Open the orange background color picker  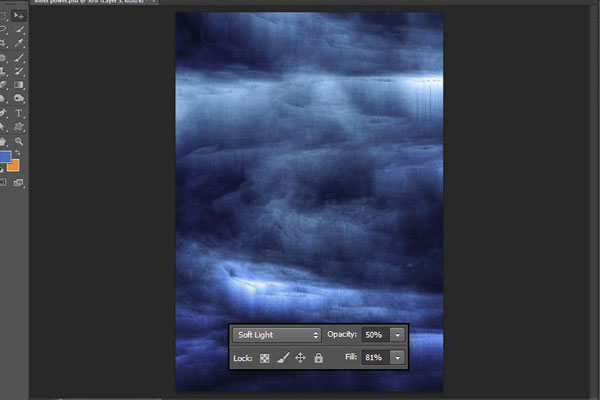tap(13, 165)
